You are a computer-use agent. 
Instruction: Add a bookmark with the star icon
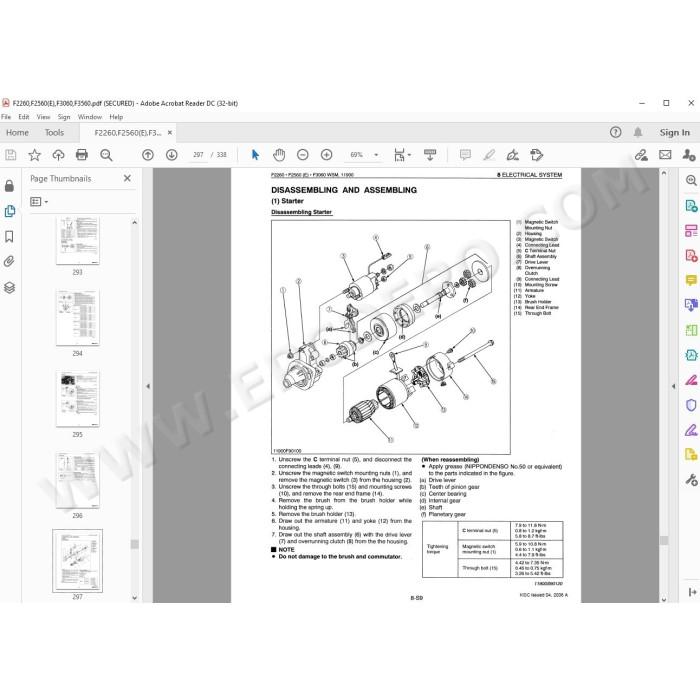34,155
